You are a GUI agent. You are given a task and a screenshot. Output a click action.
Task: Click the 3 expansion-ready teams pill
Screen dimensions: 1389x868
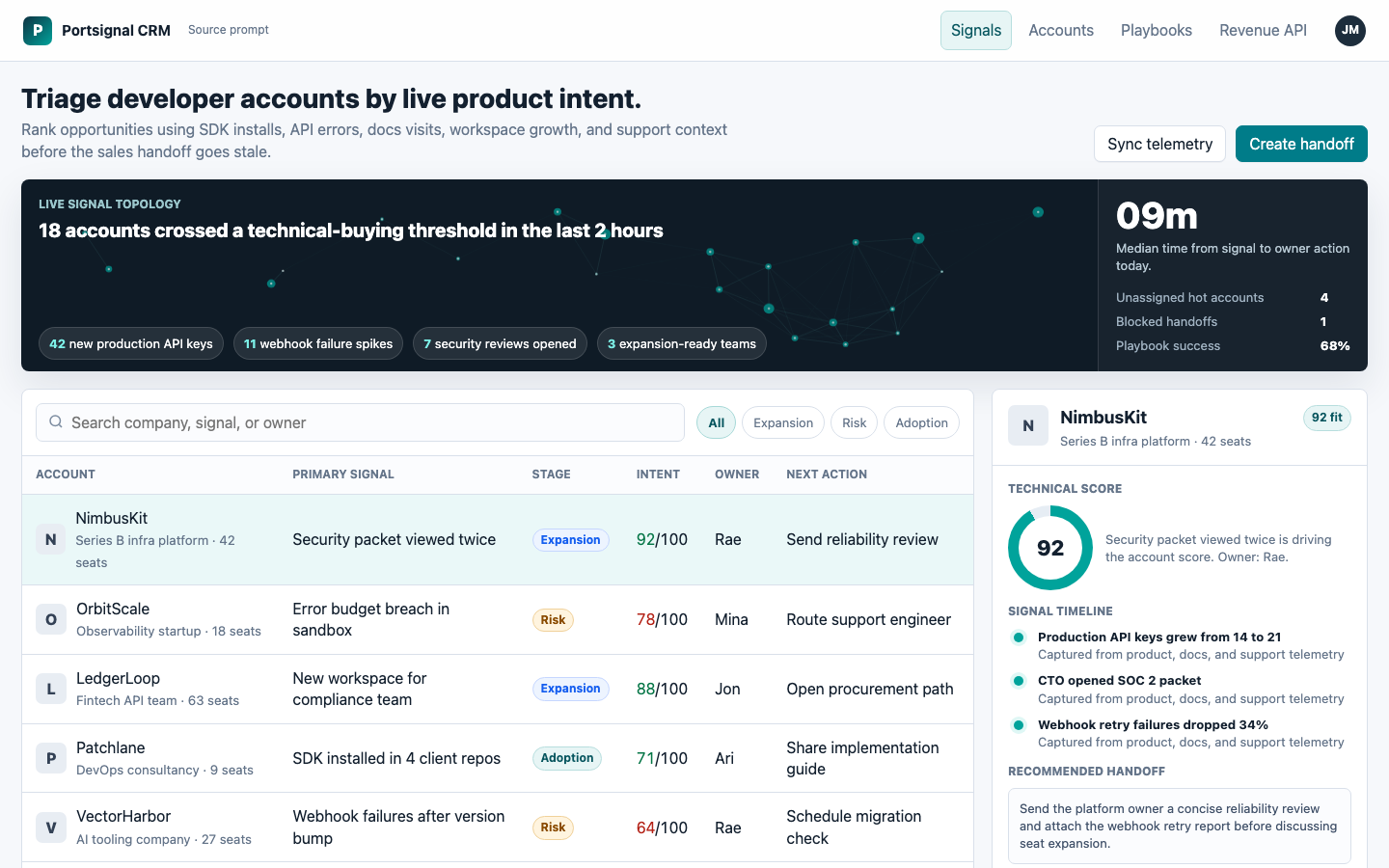click(682, 343)
